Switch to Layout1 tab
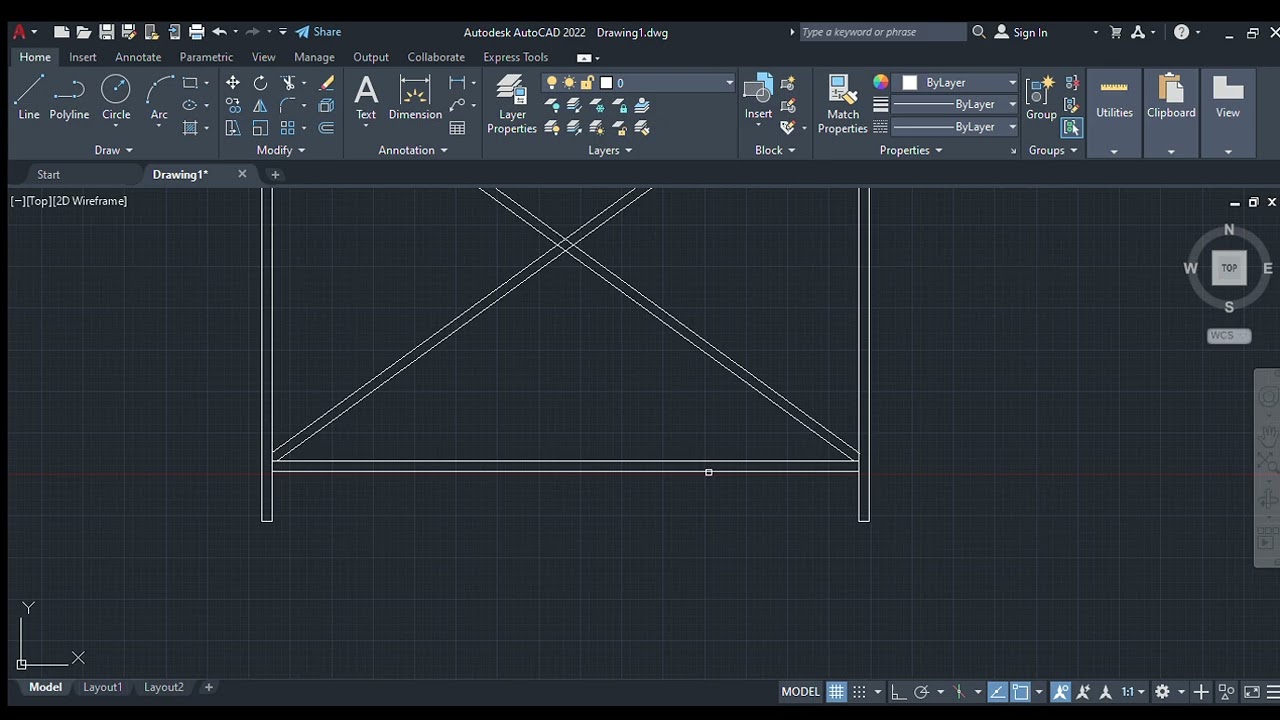Viewport: 1280px width, 720px height. click(x=102, y=687)
